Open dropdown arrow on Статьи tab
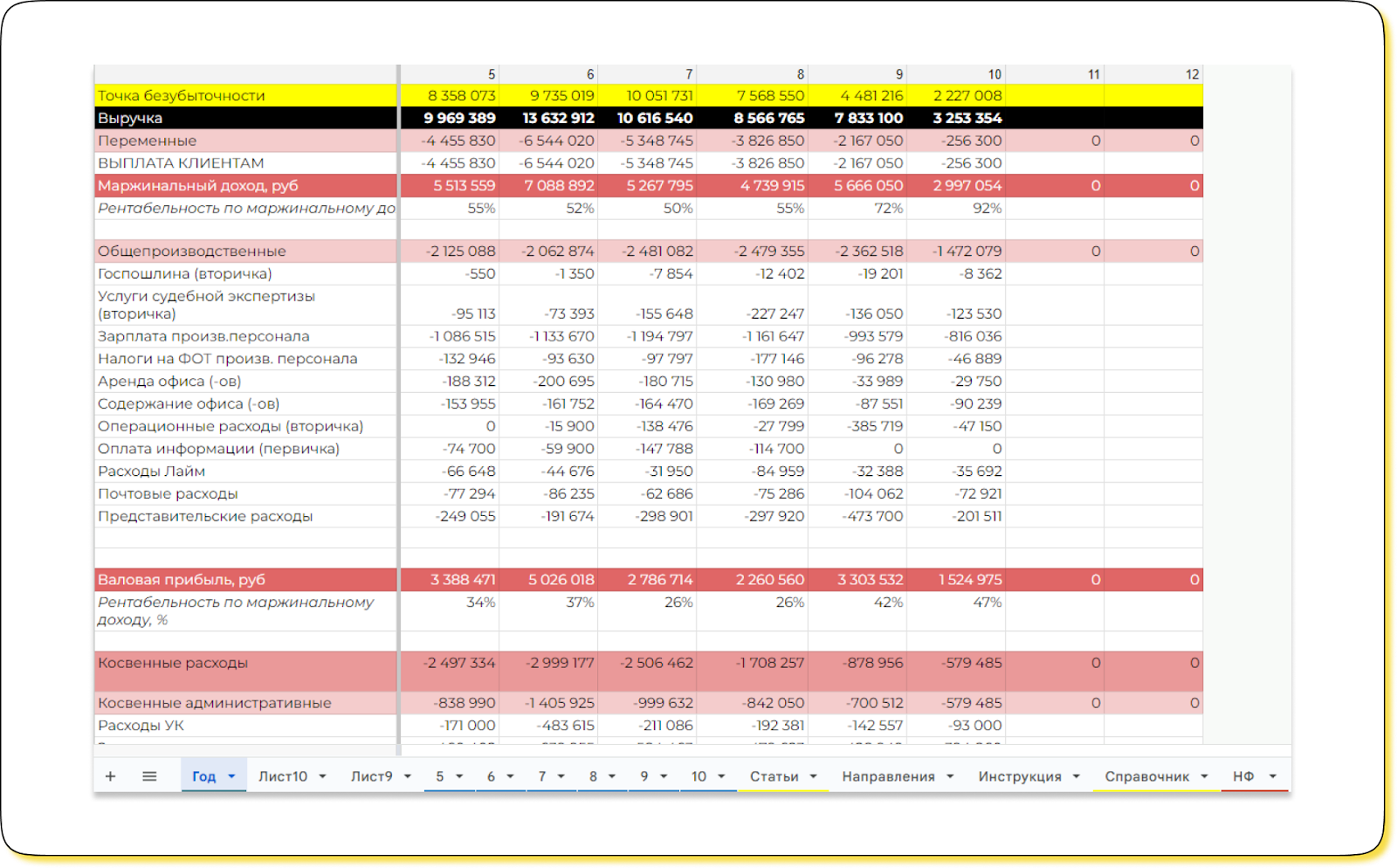This screenshot has width=1397, height=868. tap(813, 776)
